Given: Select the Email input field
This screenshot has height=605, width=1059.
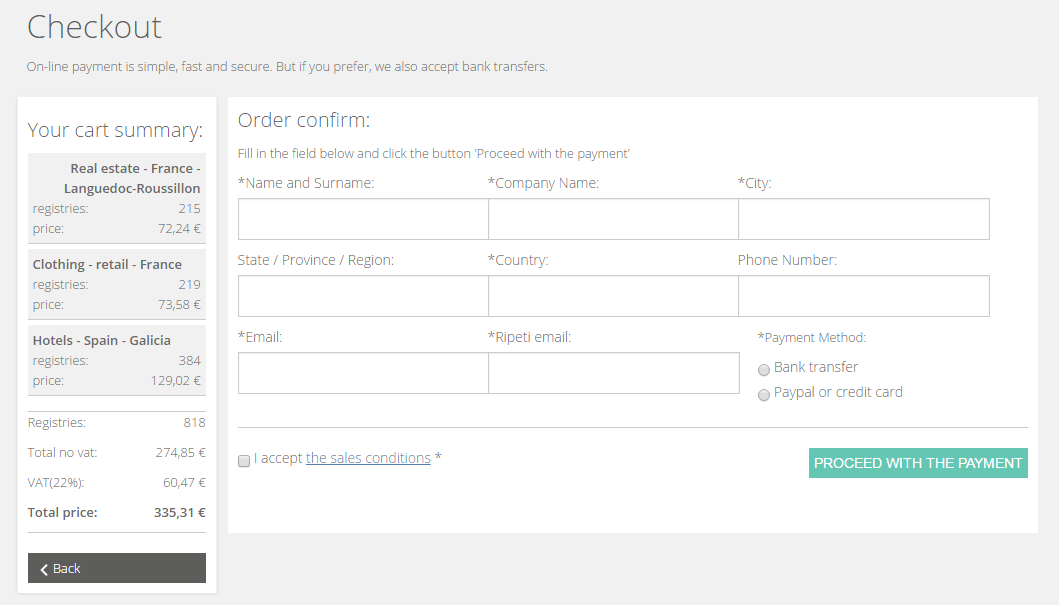Looking at the screenshot, I should point(363,373).
